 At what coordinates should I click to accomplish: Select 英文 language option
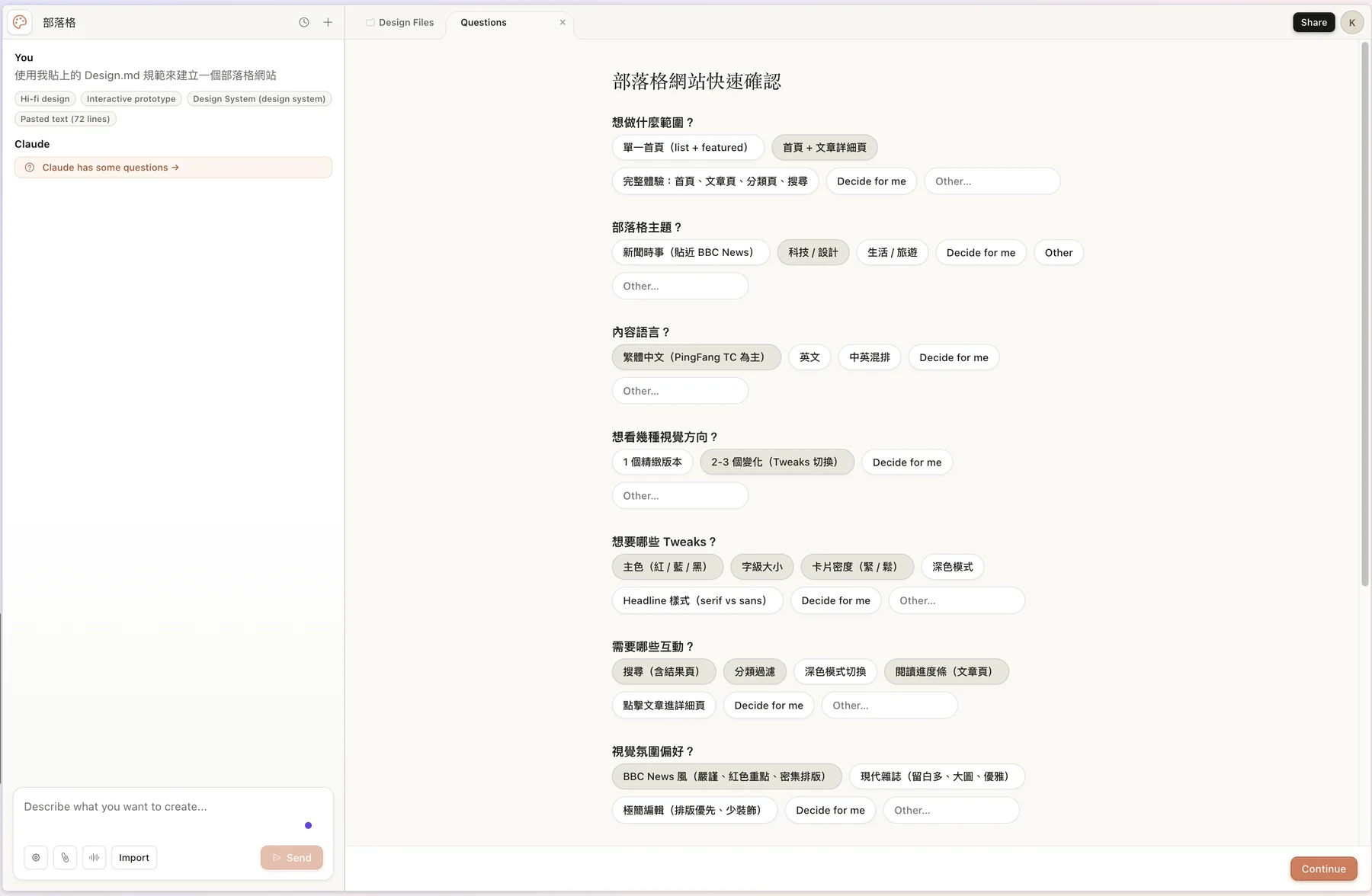(809, 357)
